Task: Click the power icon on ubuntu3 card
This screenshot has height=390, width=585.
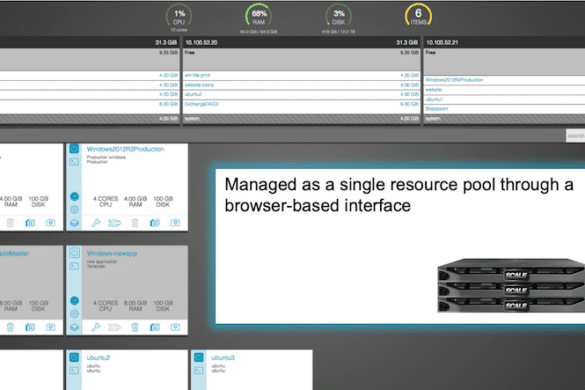Action: click(x=199, y=357)
